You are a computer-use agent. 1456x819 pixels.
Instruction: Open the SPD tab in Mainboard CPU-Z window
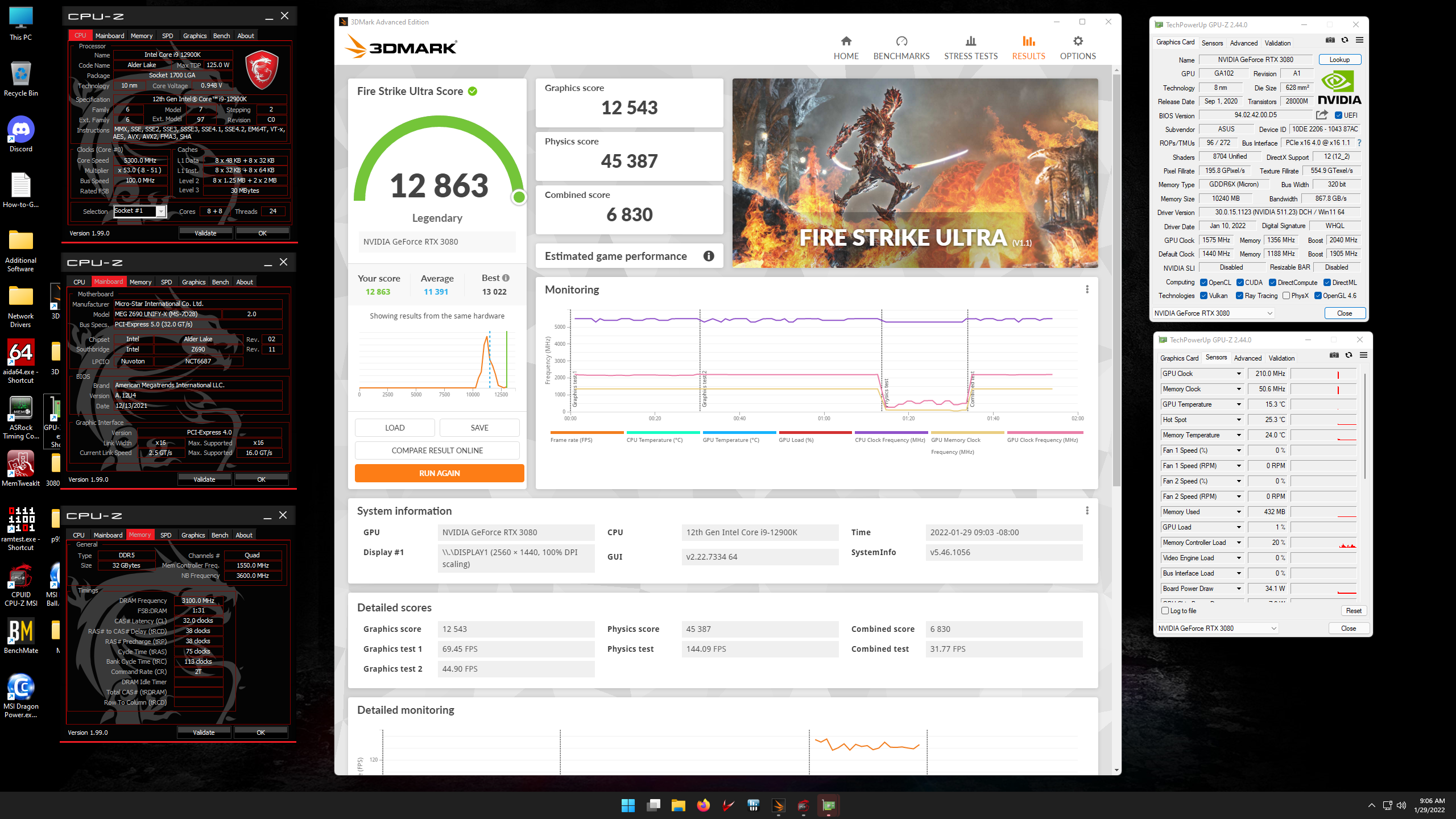[x=166, y=282]
